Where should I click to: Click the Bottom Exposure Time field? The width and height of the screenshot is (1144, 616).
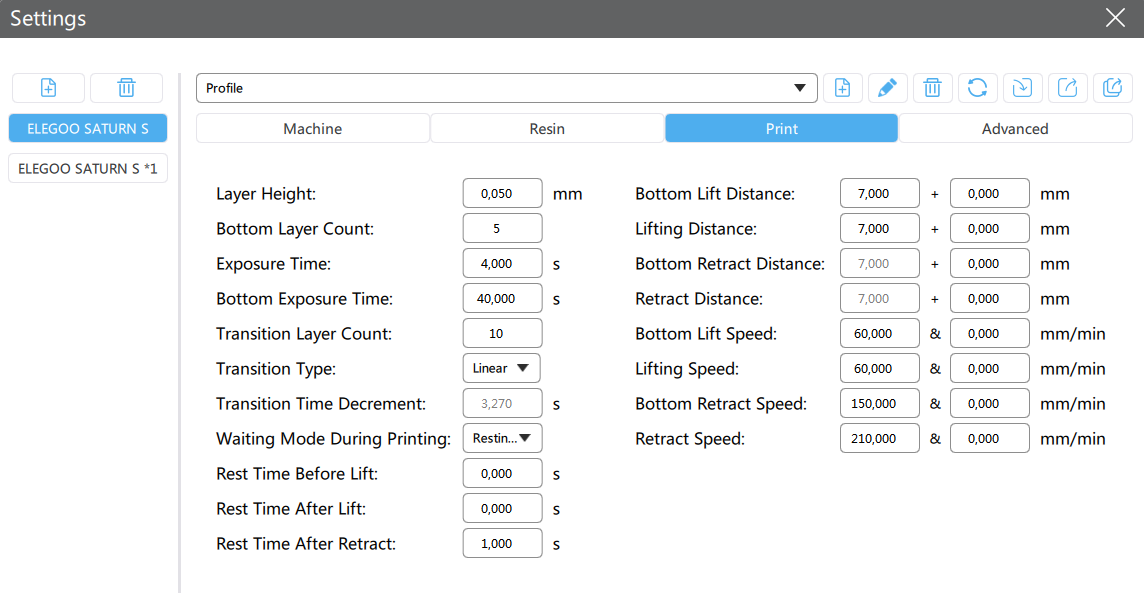502,299
